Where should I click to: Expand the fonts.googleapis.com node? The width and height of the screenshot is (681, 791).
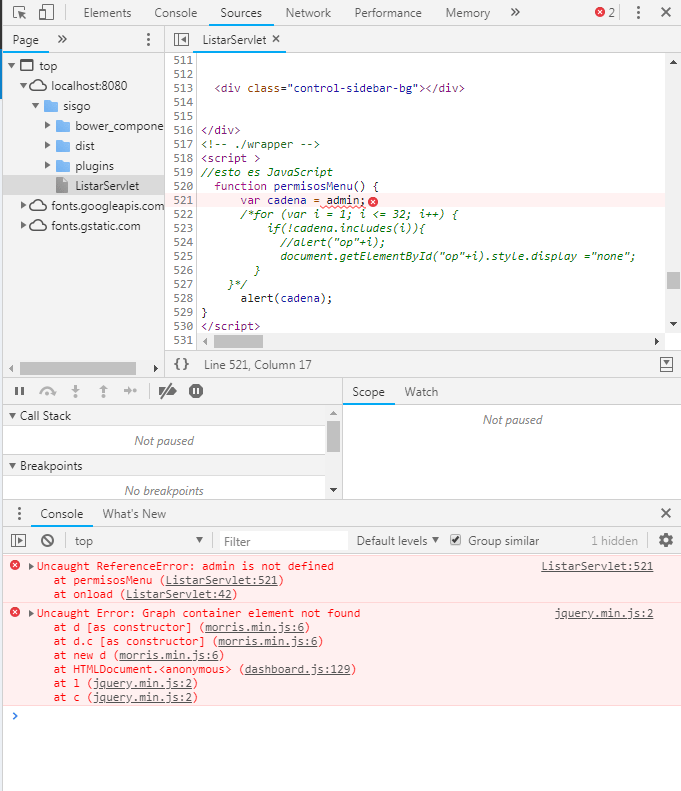click(23, 205)
